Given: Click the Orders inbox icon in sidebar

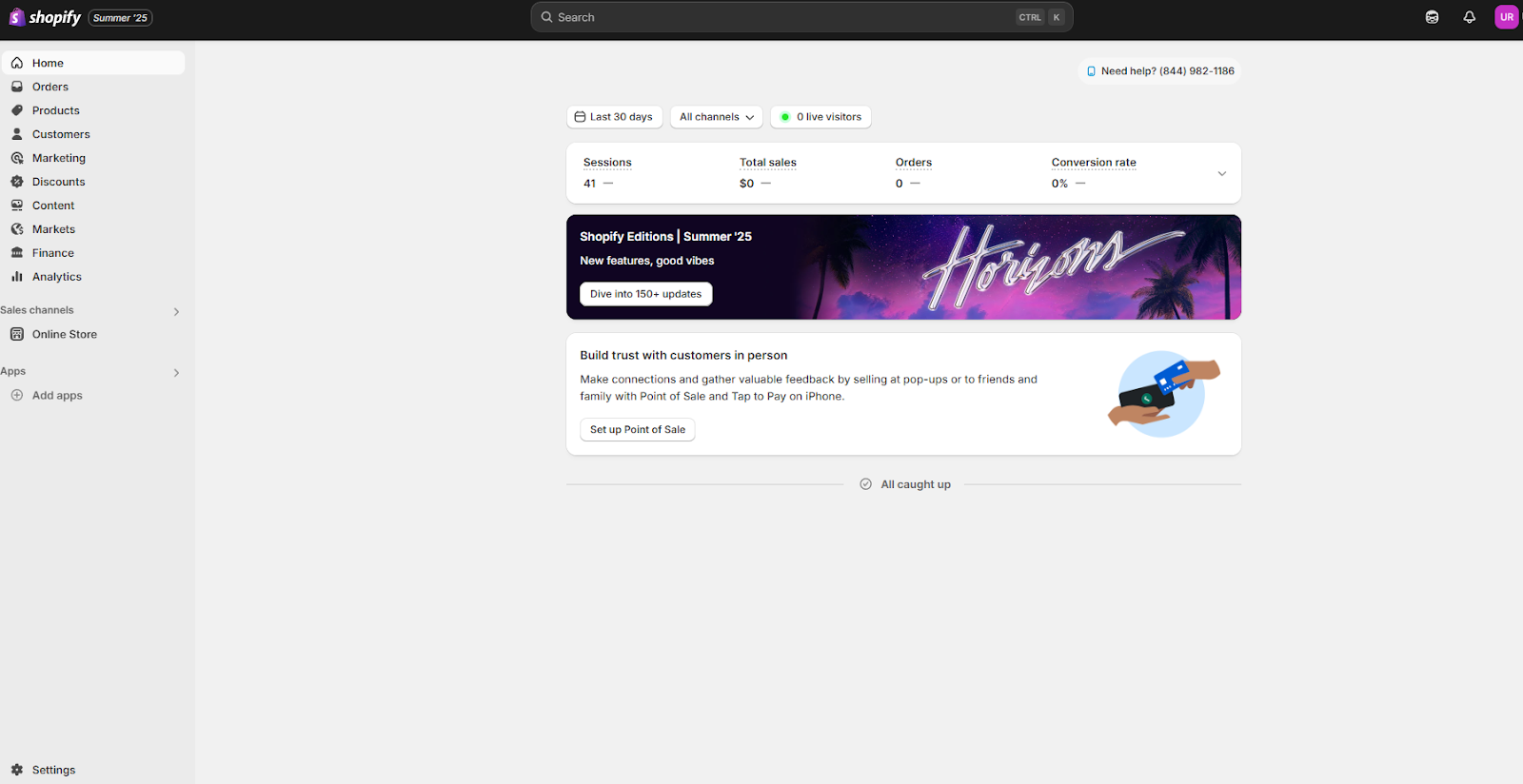Looking at the screenshot, I should point(17,87).
